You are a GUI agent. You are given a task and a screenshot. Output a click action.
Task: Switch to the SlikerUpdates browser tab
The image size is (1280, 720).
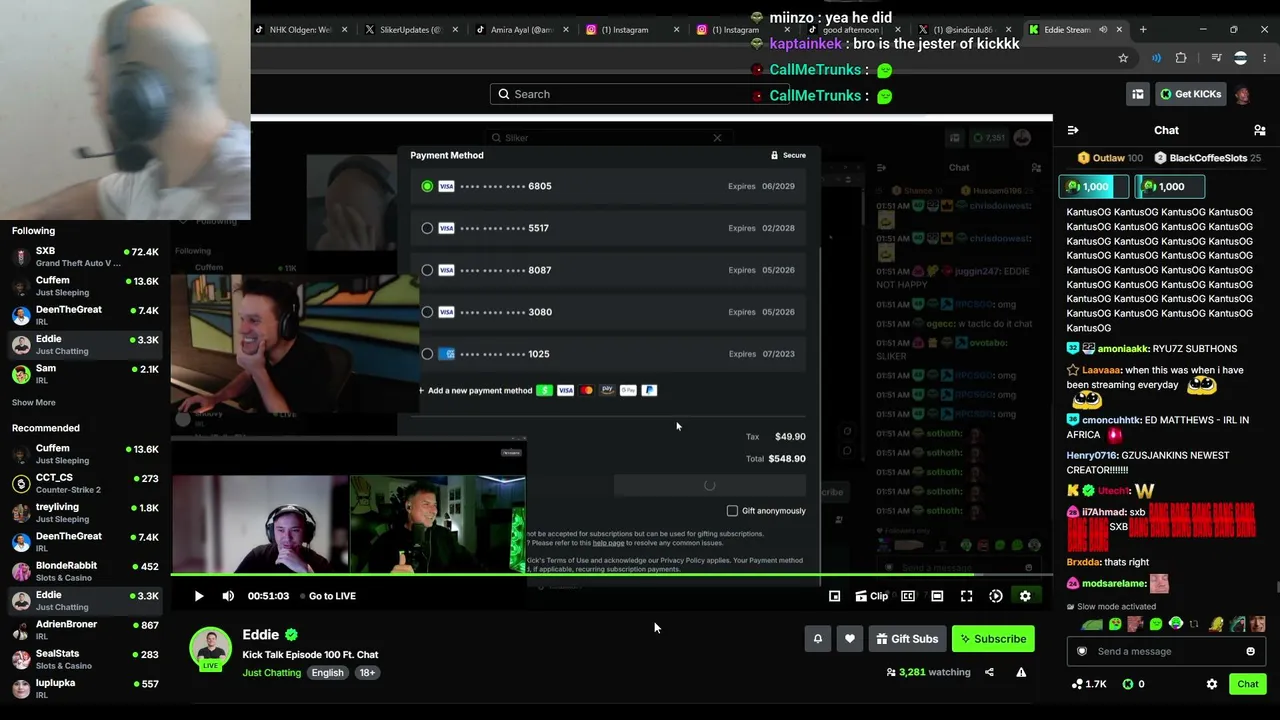[410, 30]
